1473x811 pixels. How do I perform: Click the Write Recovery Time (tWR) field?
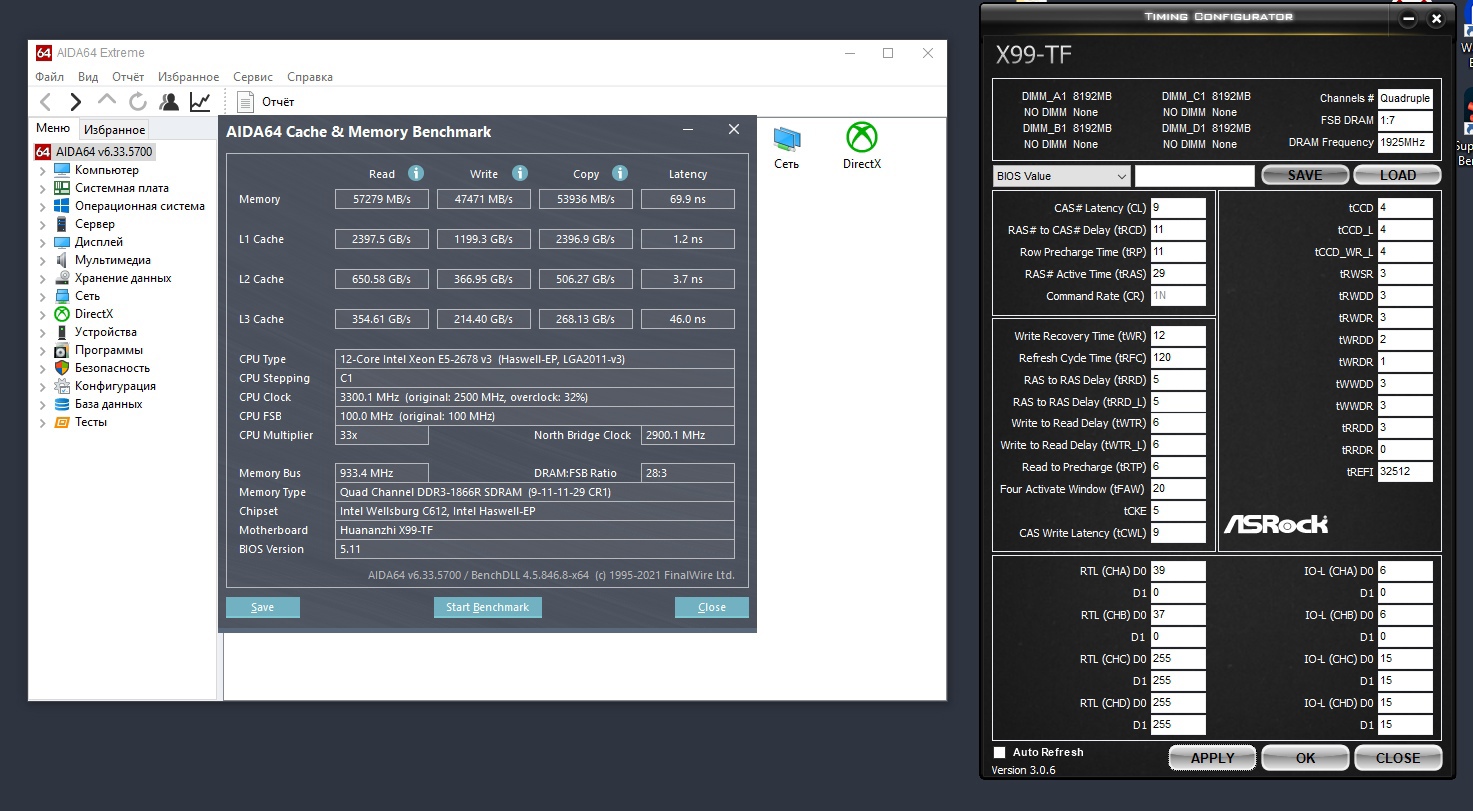tap(1178, 336)
